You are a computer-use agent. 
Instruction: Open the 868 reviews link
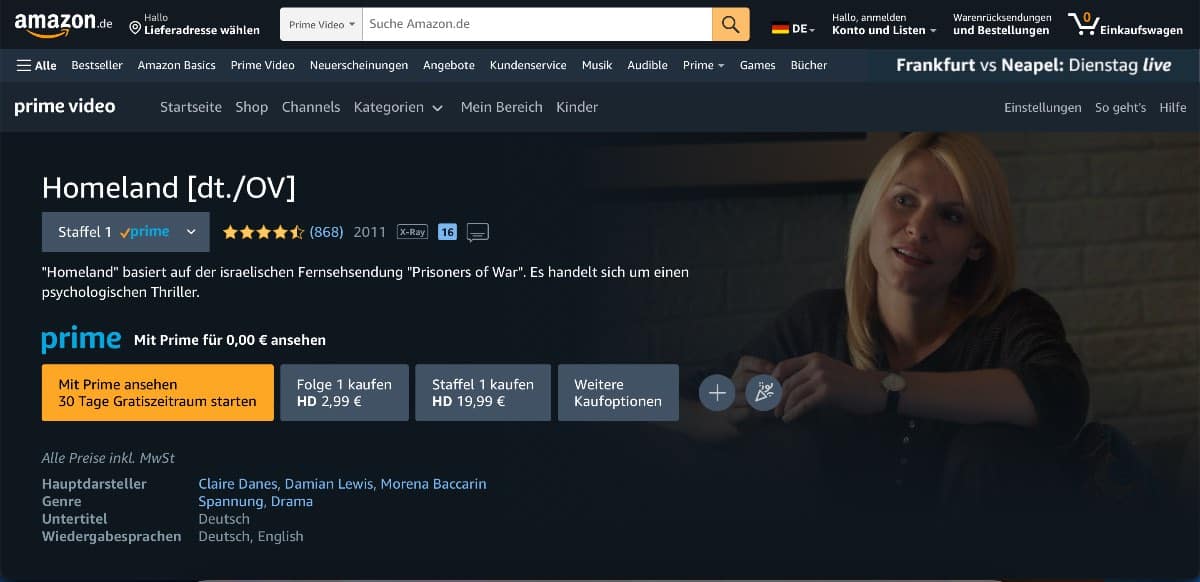[x=326, y=232]
